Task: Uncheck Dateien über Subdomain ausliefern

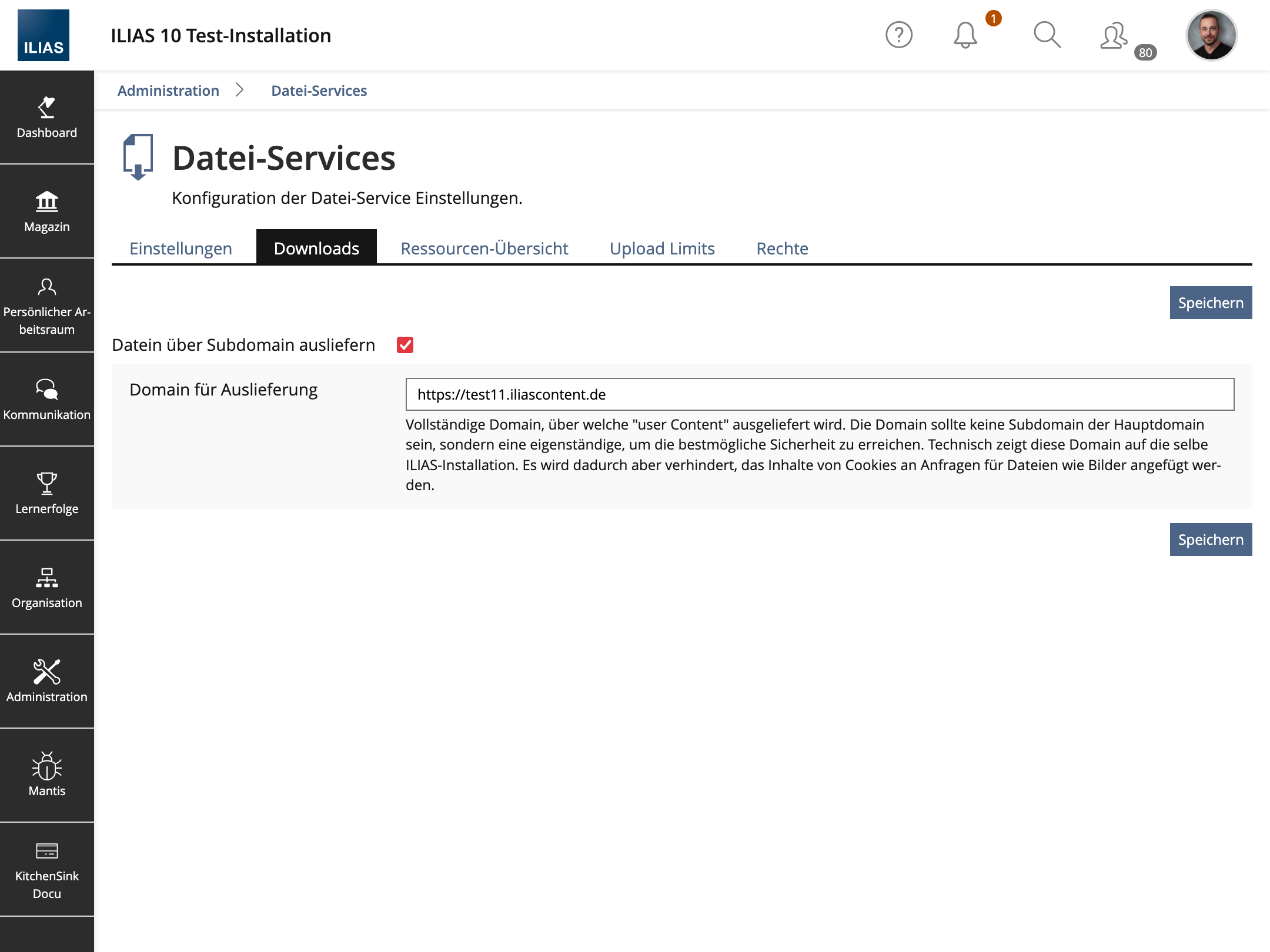Action: [405, 345]
